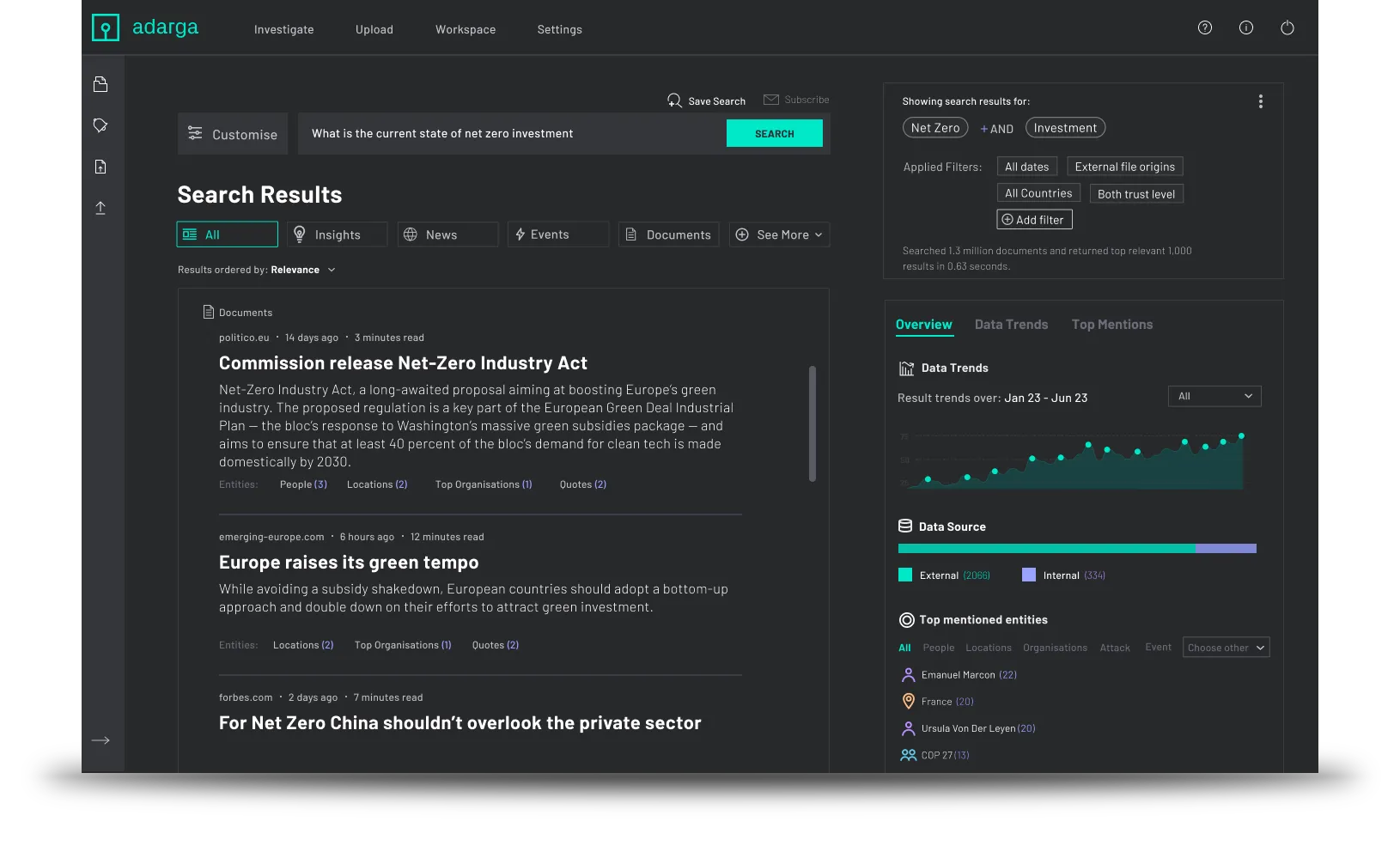Click the Save Search icon
This screenshot has height=846, width=1400.
[x=674, y=100]
